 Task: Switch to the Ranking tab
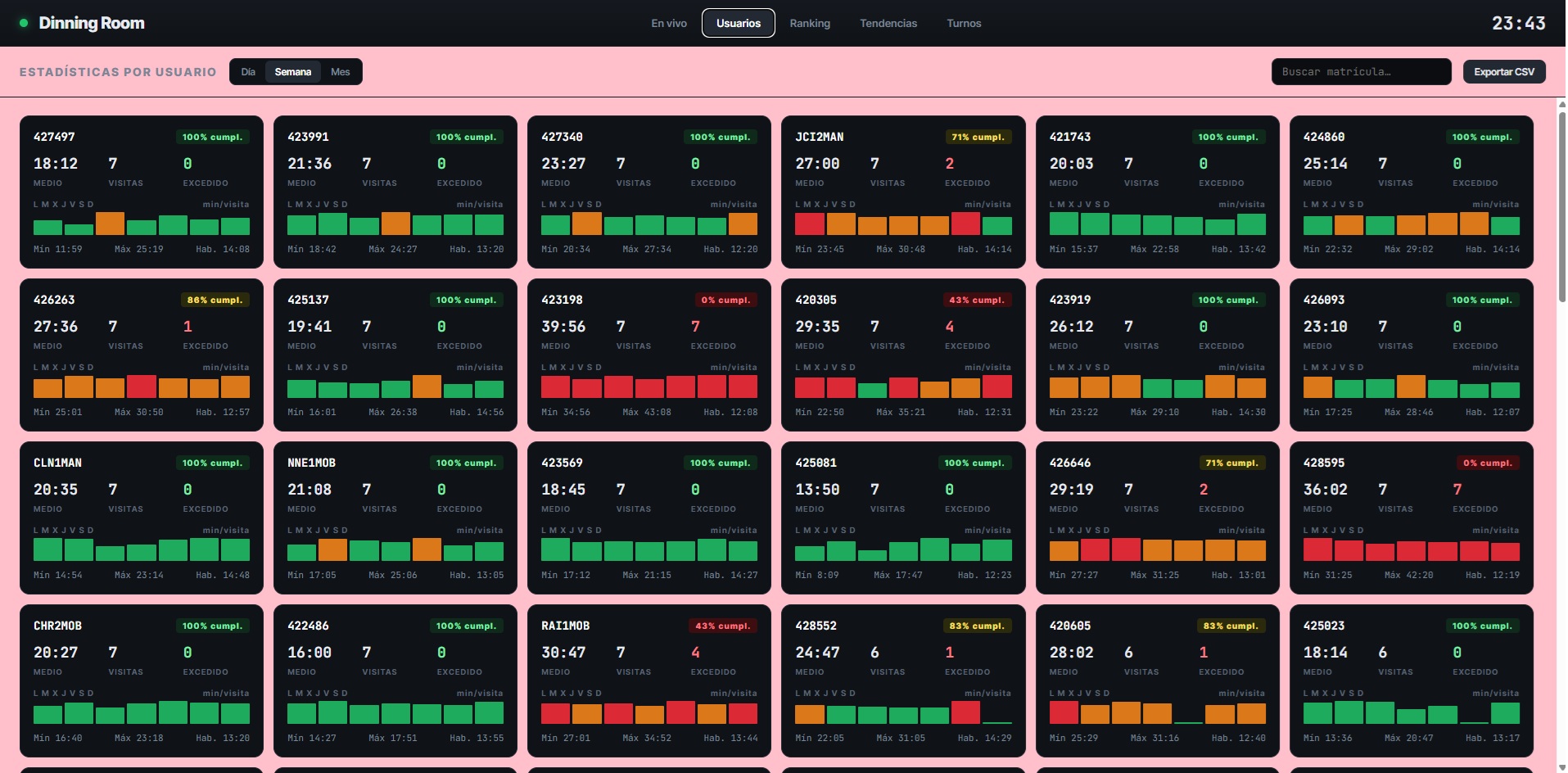click(810, 23)
